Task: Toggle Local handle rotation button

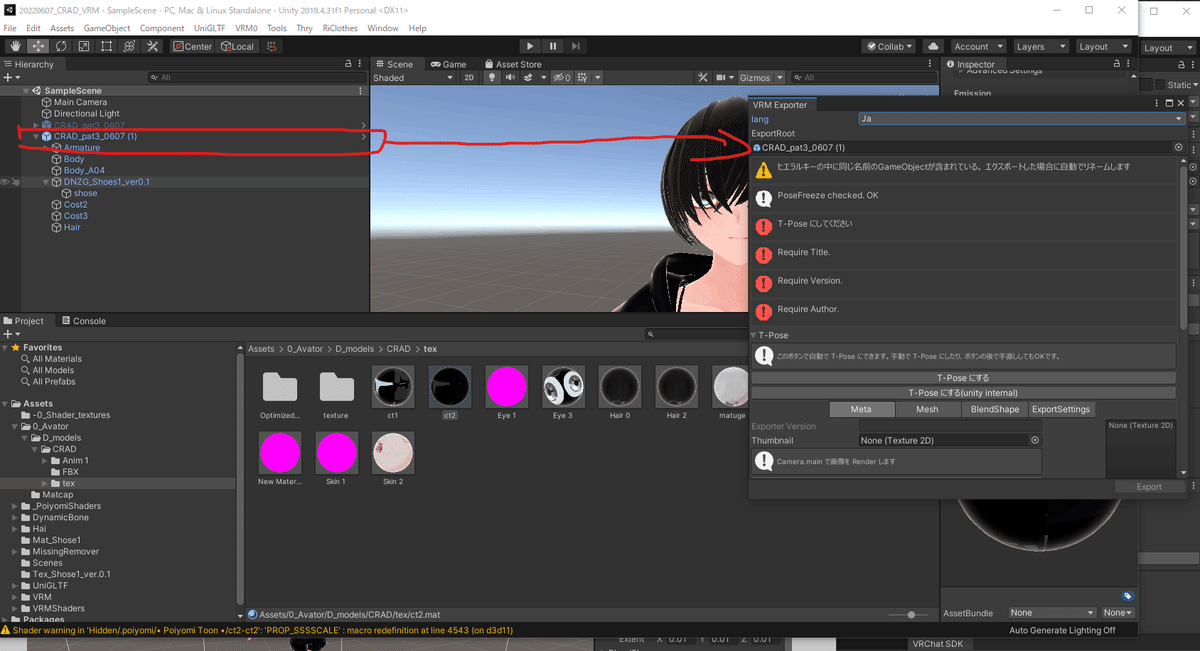Action: 236,46
